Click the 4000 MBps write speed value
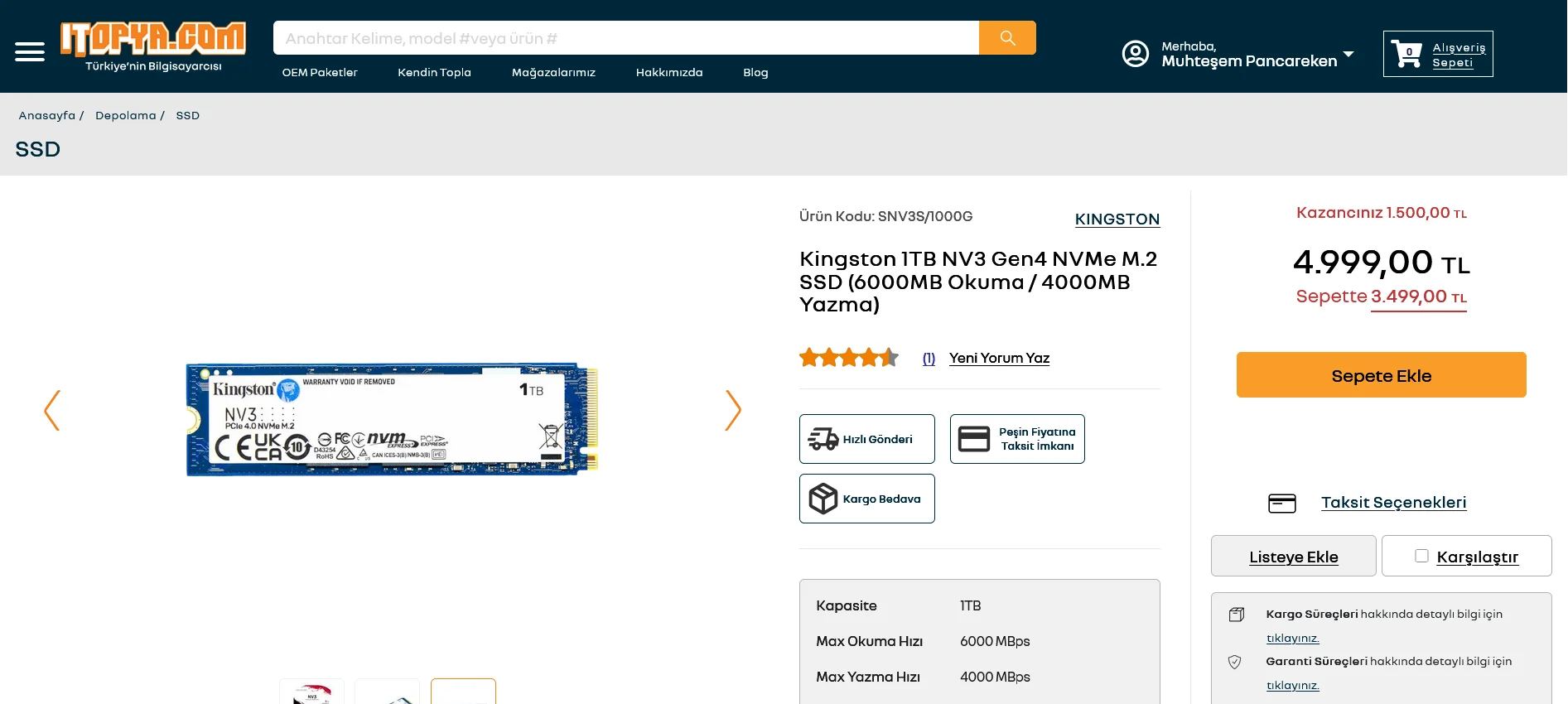Screen dimensions: 1568x704 coord(995,677)
